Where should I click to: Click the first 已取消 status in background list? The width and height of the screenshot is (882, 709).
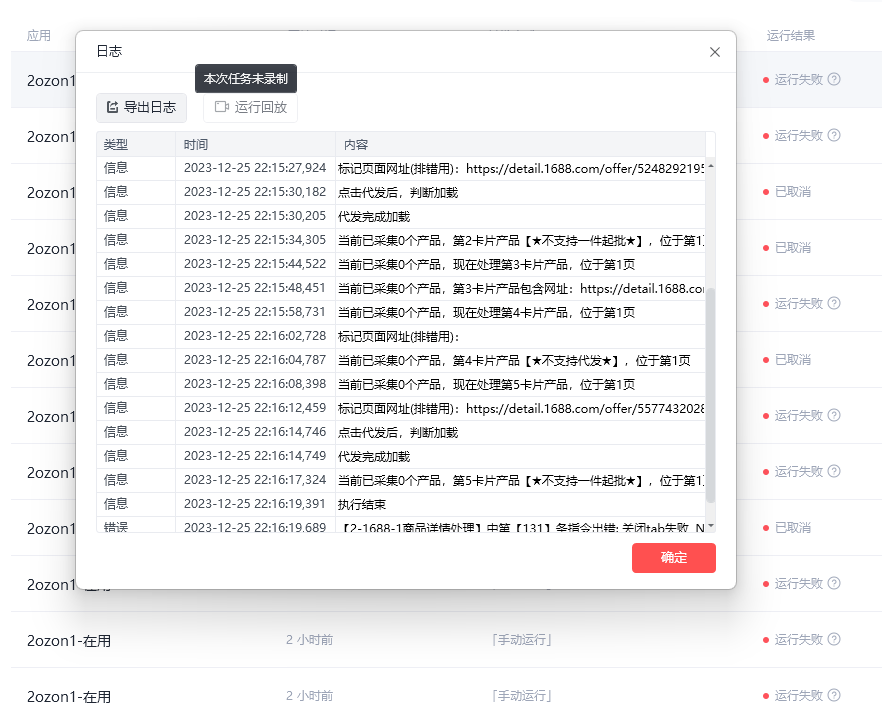[x=793, y=192]
